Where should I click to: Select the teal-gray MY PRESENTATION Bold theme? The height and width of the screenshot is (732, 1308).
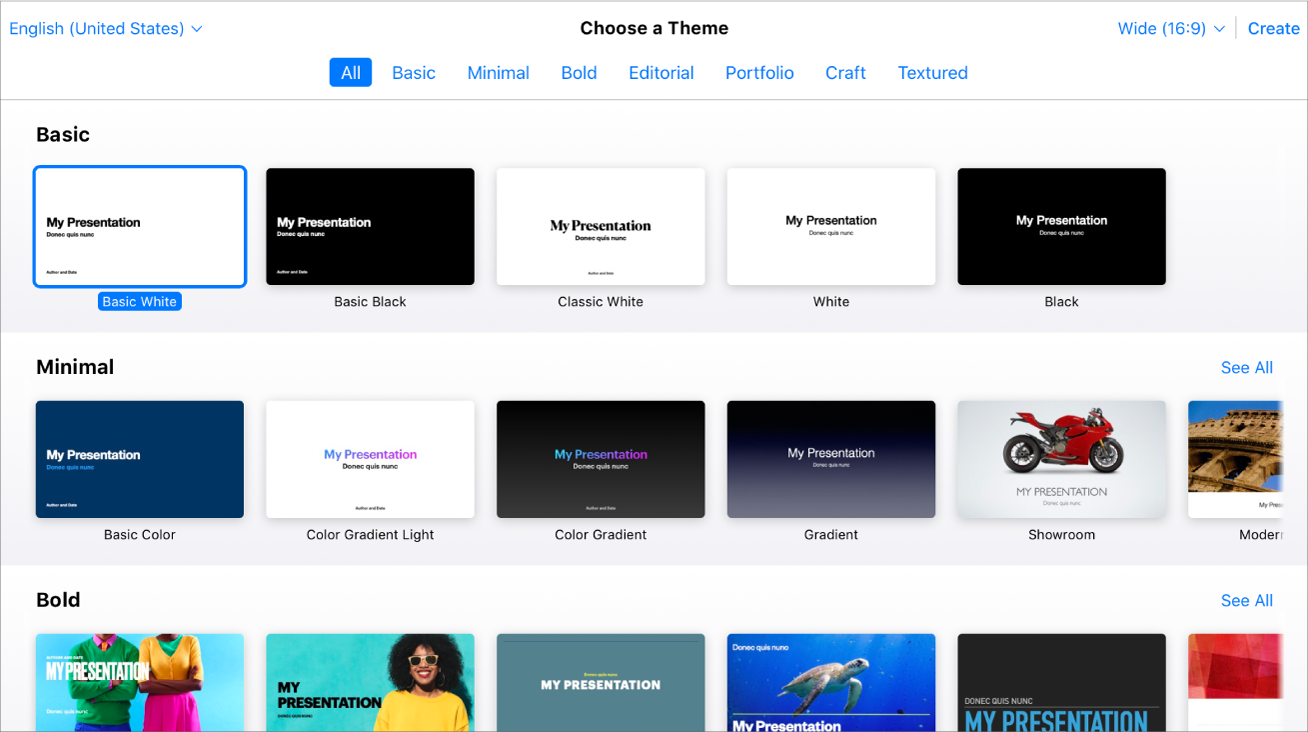click(601, 682)
